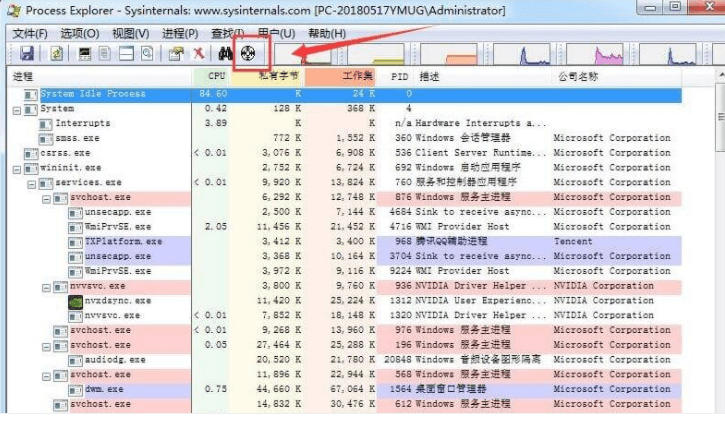Open the 选项(O) menu
Image resolution: width=725 pixels, height=427 pixels.
point(80,33)
